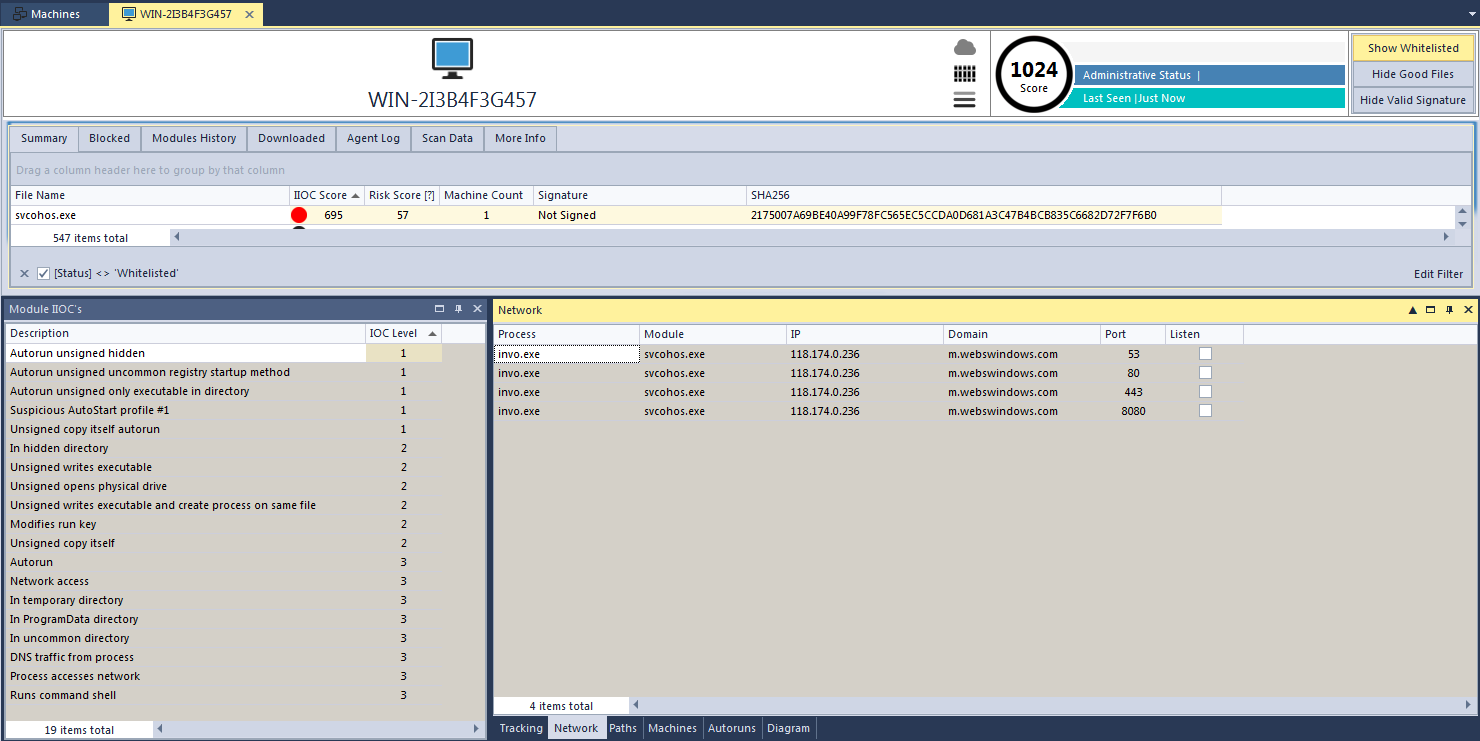Open the Autoruns tab at bottom
This screenshot has height=741, width=1480.
732,728
